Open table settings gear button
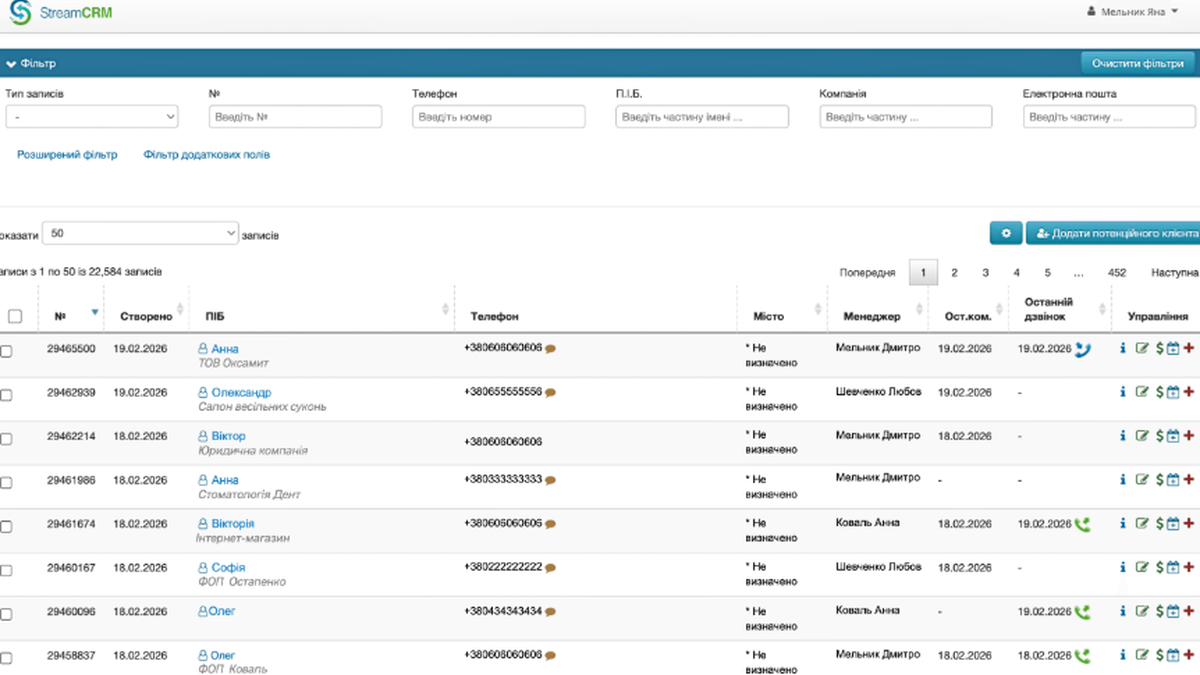This screenshot has width=1200, height=675. 1006,233
